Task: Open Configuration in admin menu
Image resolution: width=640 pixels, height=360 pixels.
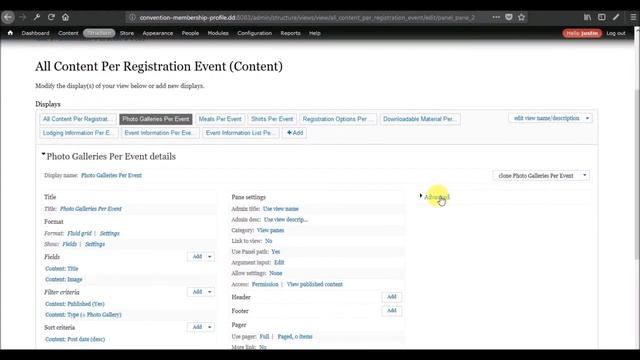Action: click(255, 33)
